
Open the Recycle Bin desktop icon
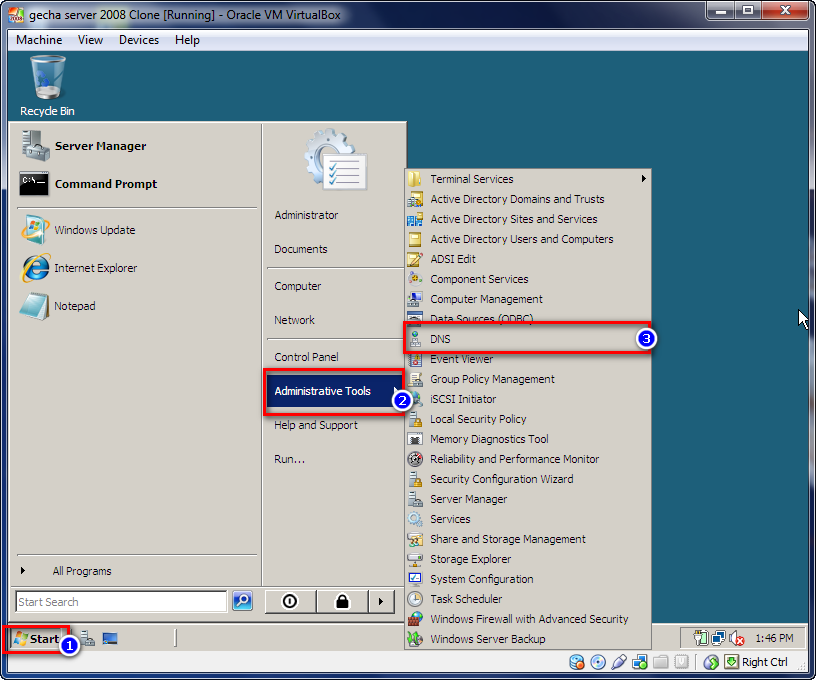coord(47,86)
